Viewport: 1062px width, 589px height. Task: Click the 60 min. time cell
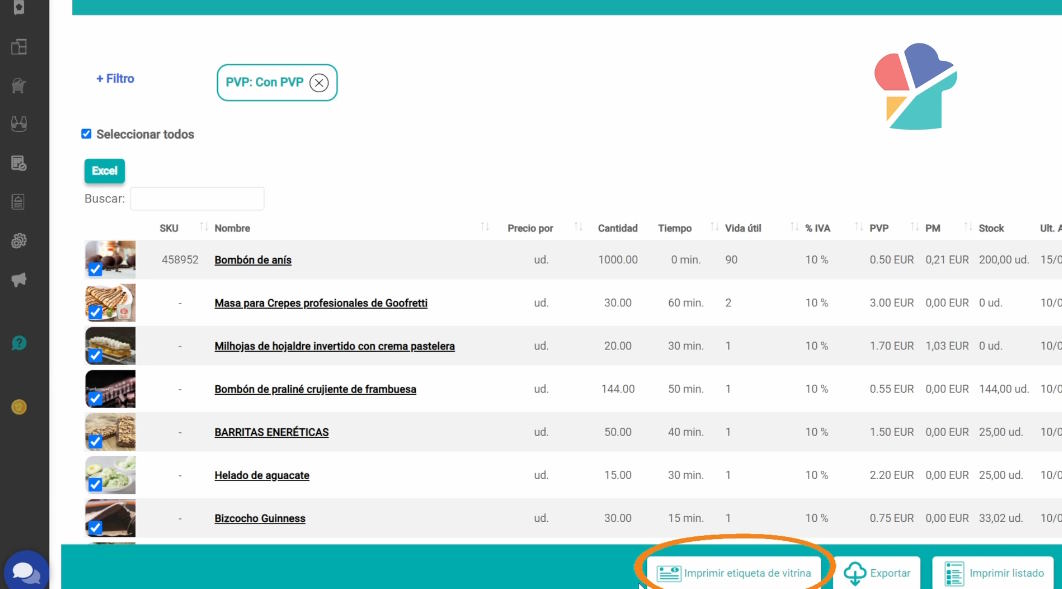coord(685,303)
